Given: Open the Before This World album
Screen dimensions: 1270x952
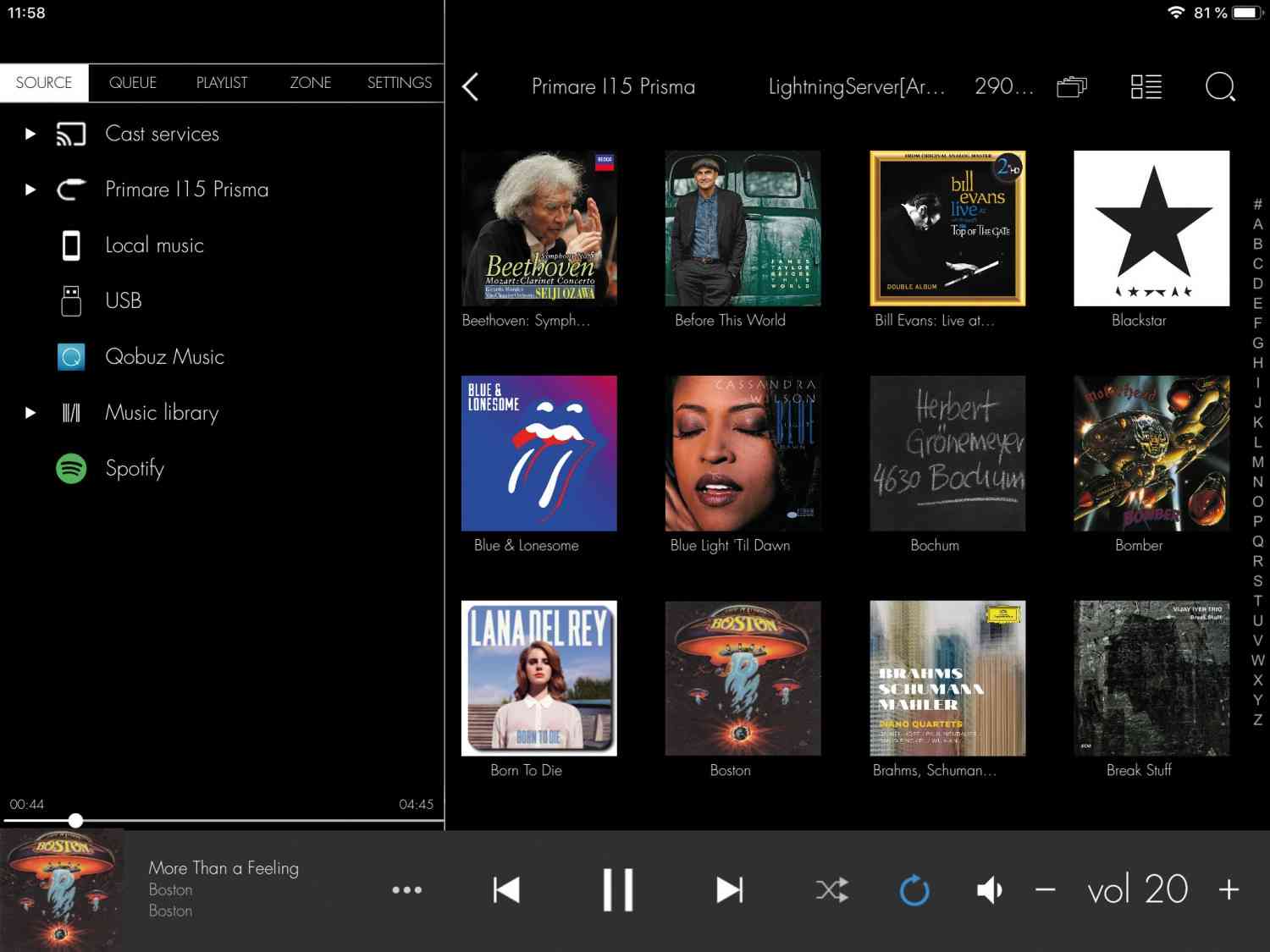Looking at the screenshot, I should coord(743,228).
